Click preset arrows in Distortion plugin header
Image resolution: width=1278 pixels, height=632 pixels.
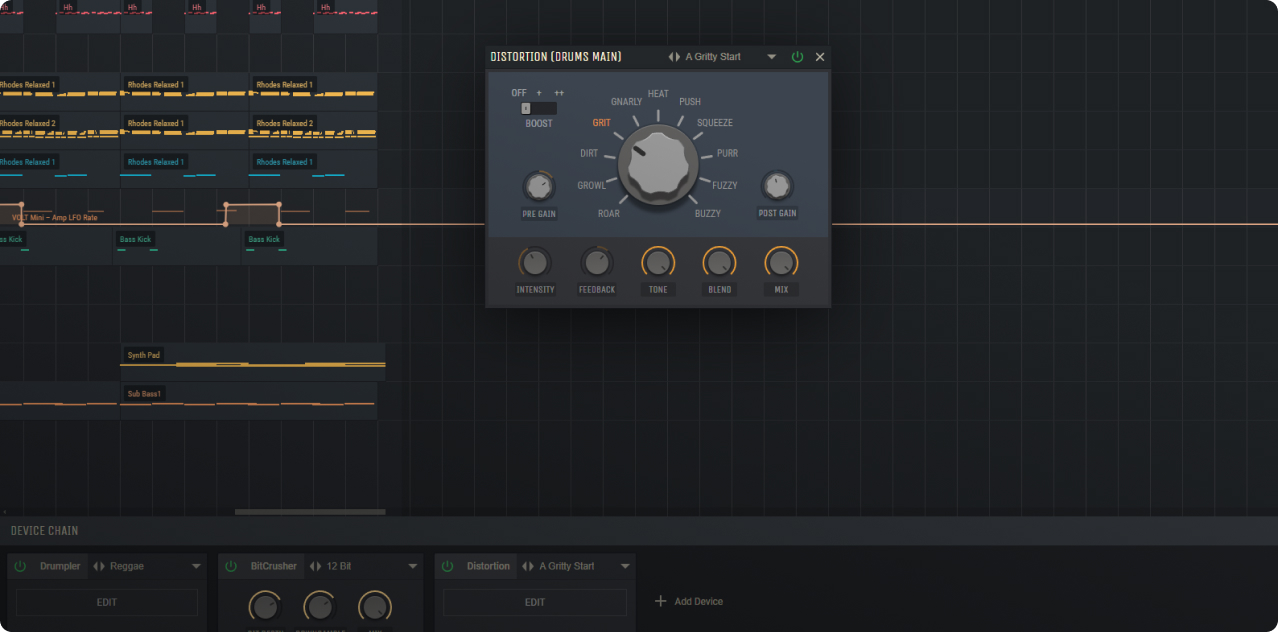[x=674, y=57]
